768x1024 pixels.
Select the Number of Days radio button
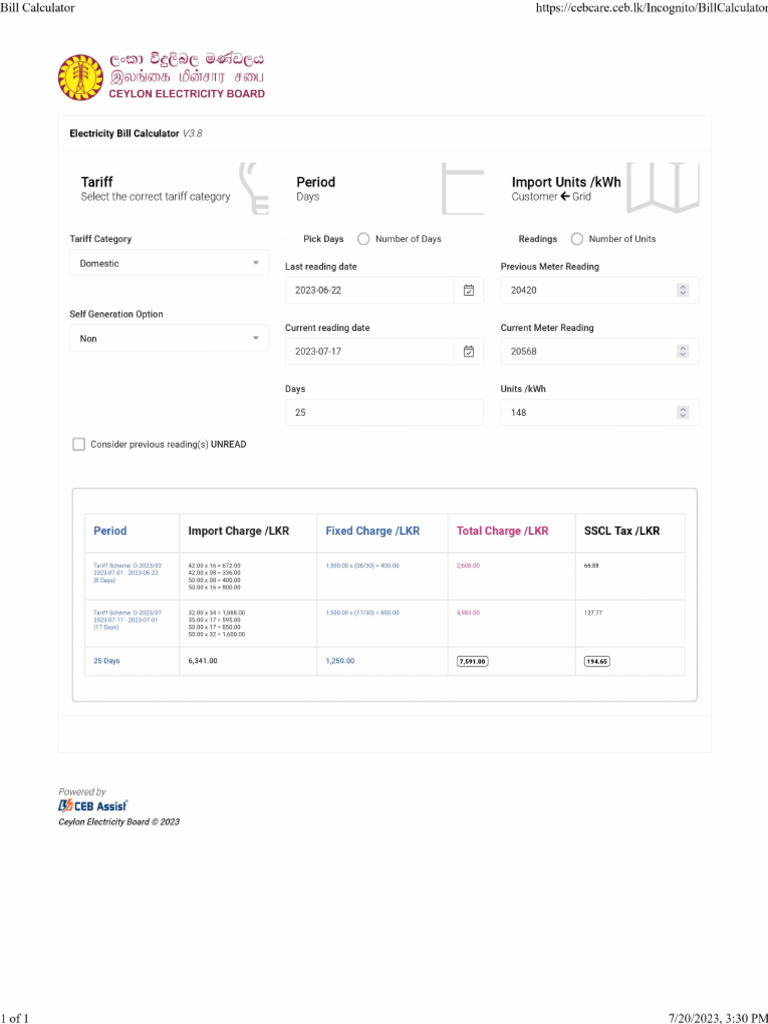pyautogui.click(x=363, y=239)
